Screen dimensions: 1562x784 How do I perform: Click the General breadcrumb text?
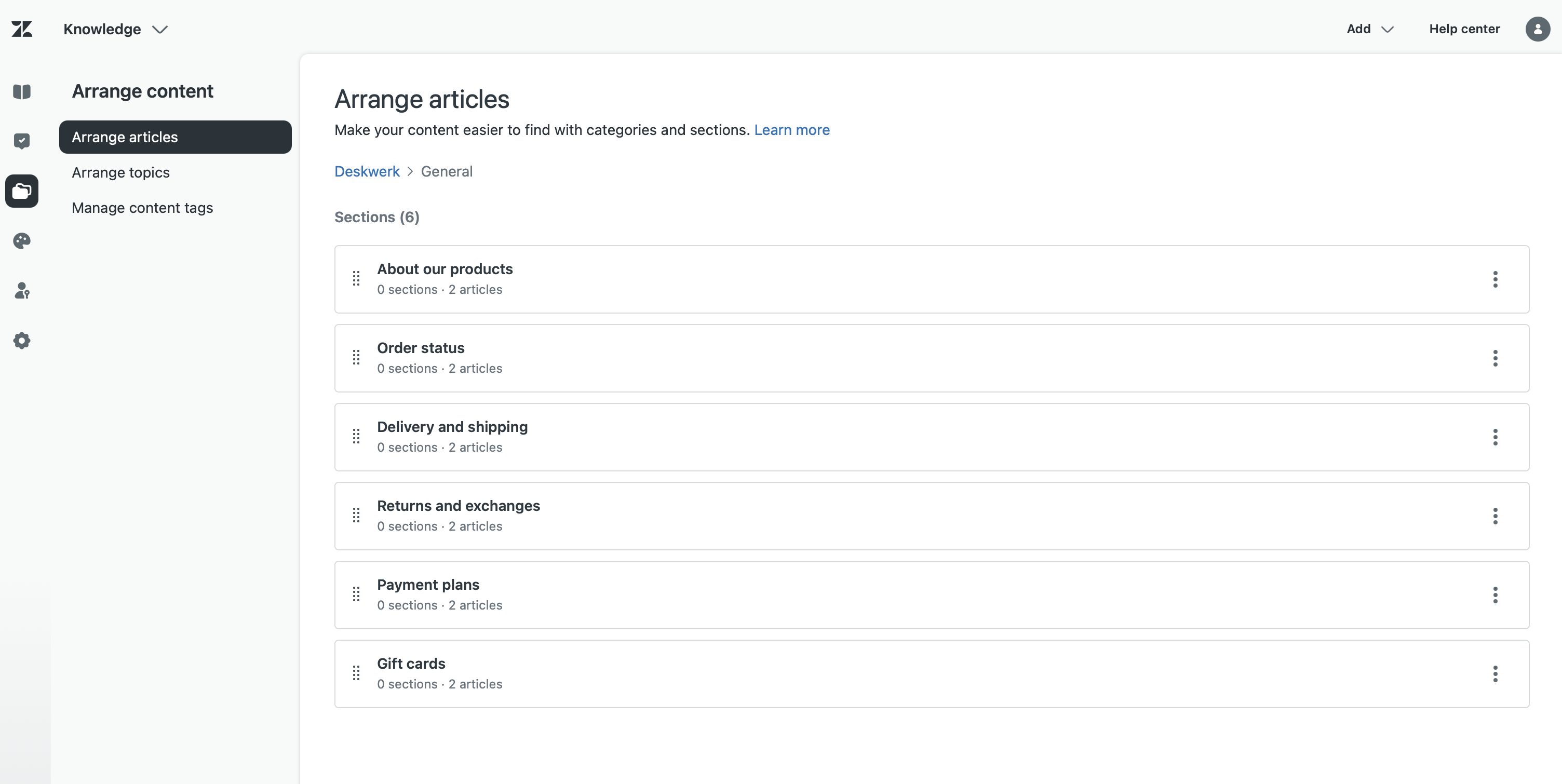(446, 171)
